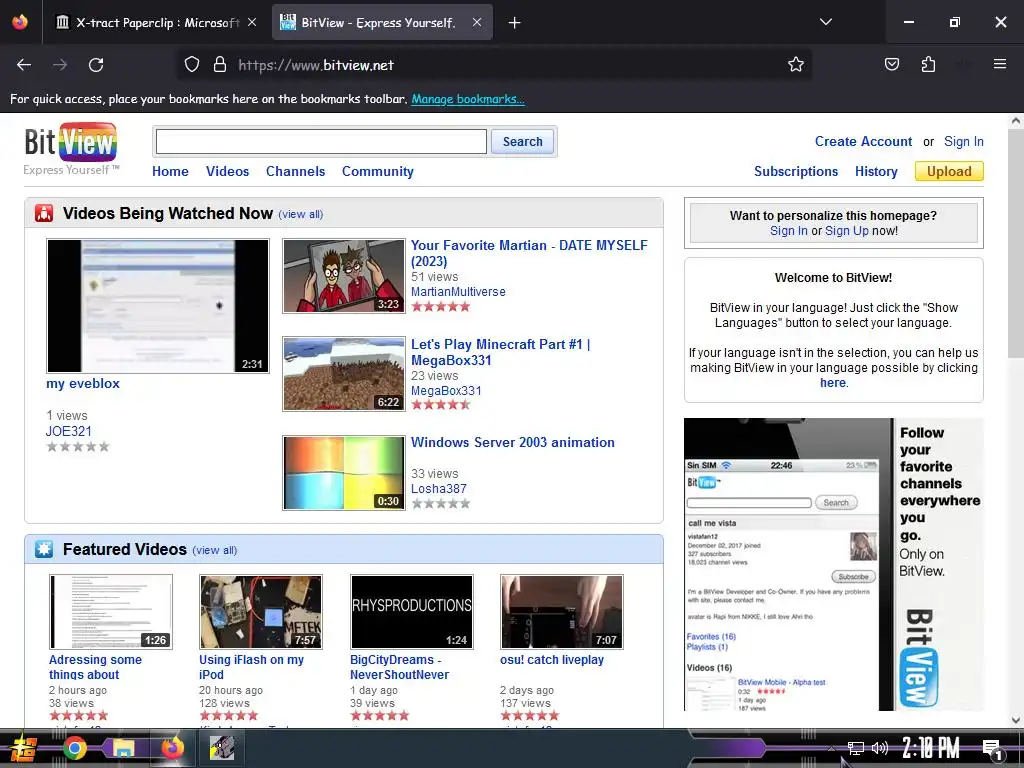Open the notification center icon
Screen dimensions: 1024x768
[992, 750]
